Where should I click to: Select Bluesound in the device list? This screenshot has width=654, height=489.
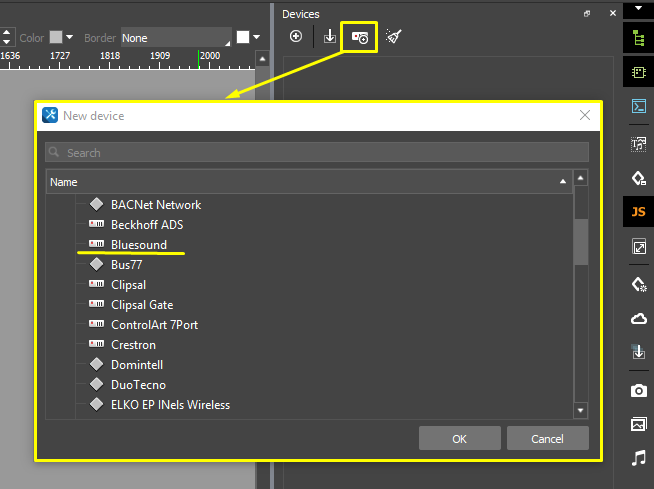(139, 245)
